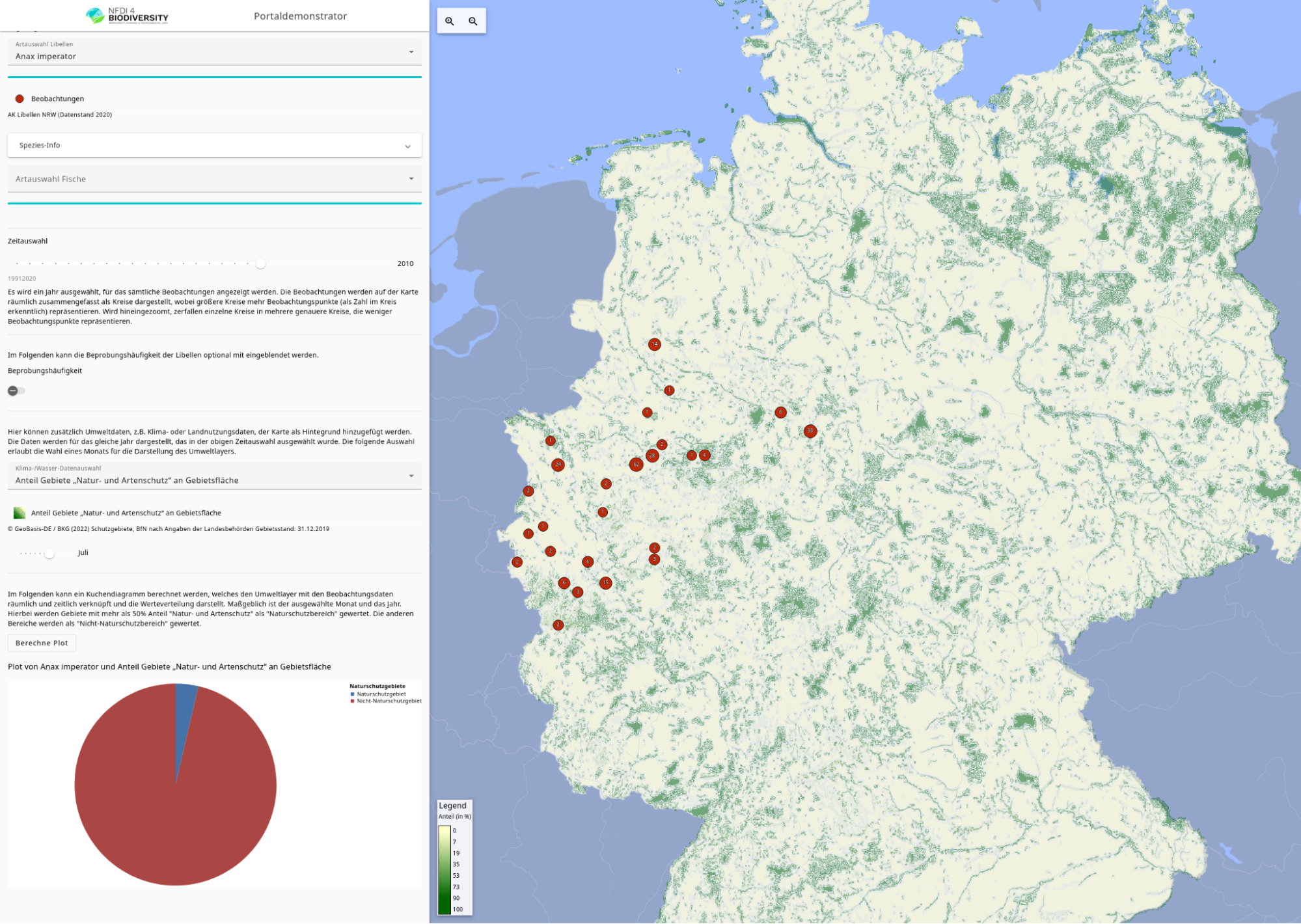Open the Klima-/Wasser-Datenauswahl dropdown

click(215, 476)
